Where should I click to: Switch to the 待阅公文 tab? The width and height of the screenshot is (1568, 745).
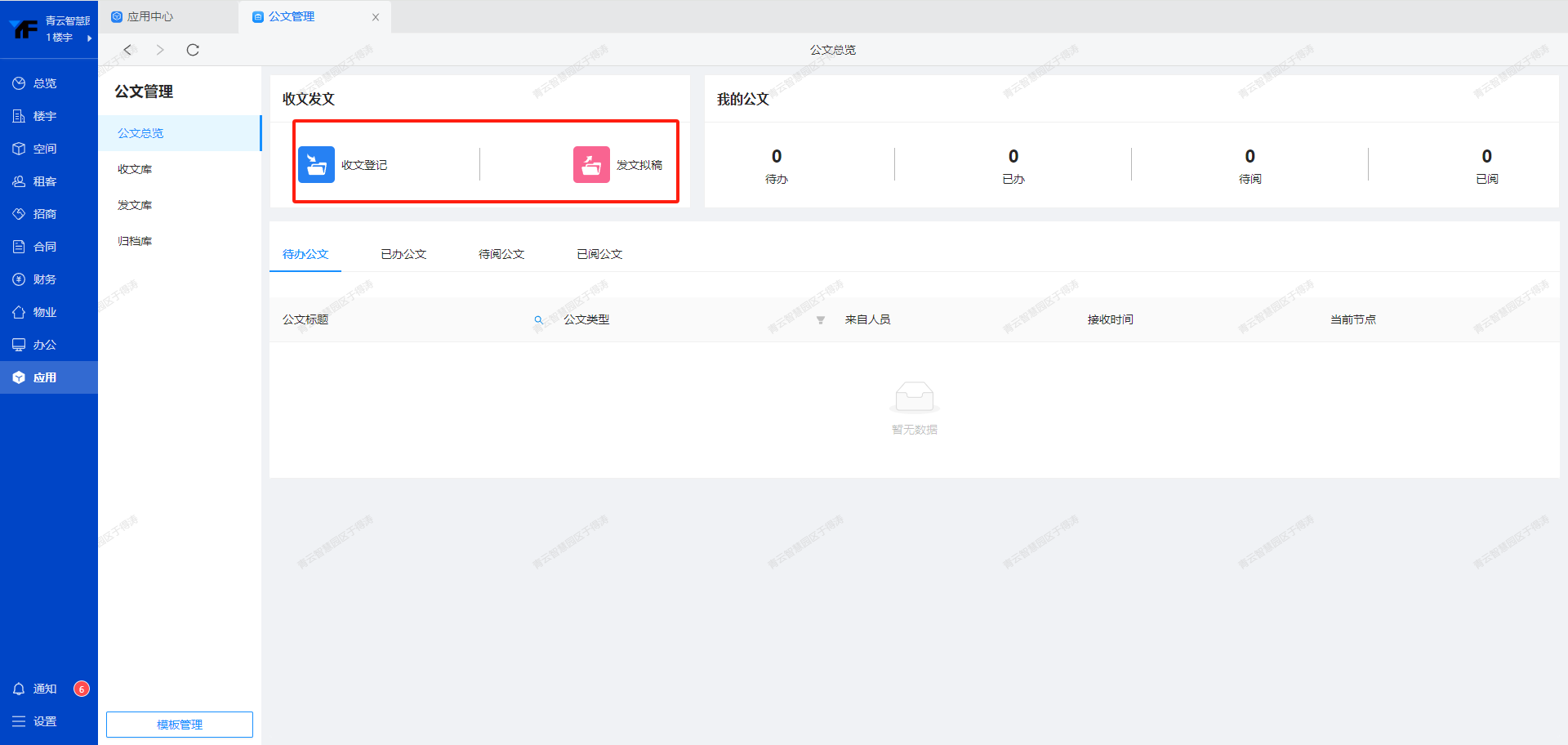point(501,254)
